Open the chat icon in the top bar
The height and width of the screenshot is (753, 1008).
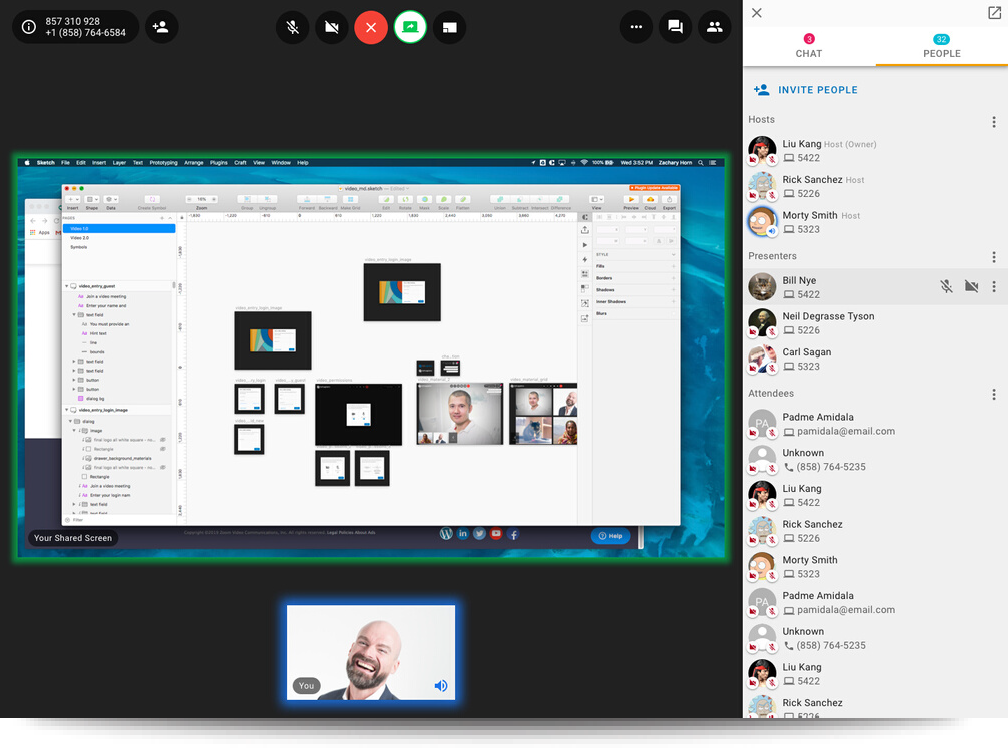point(675,27)
